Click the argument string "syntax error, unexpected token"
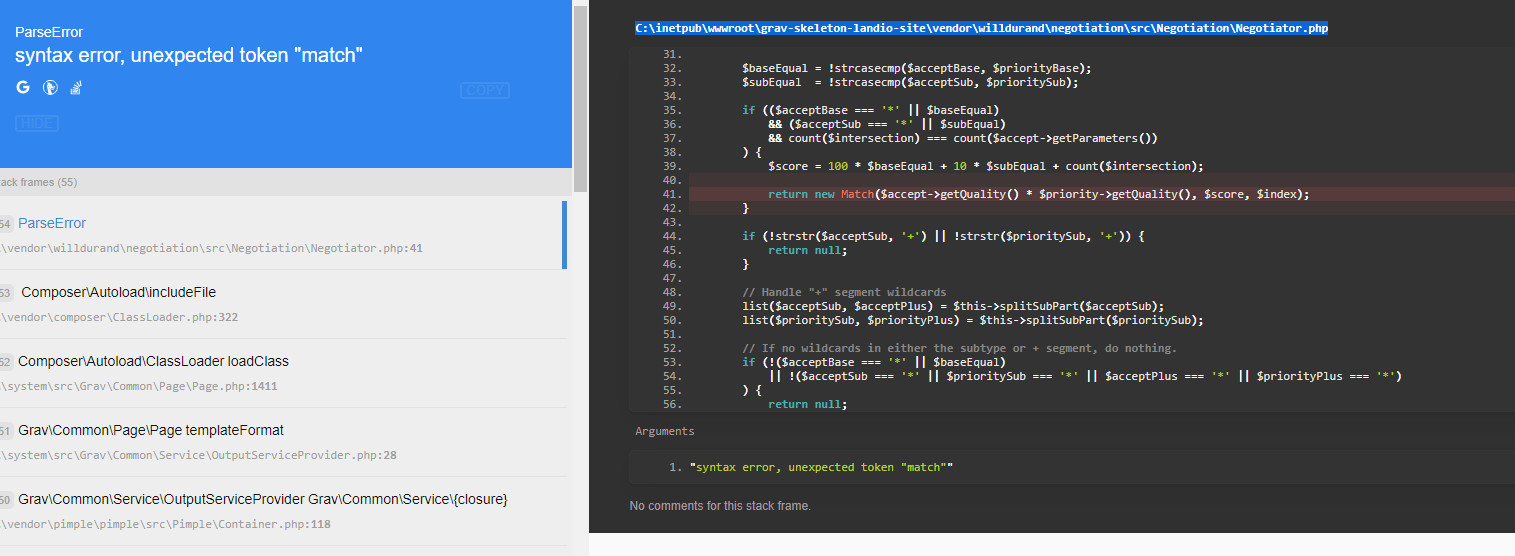 coord(821,467)
